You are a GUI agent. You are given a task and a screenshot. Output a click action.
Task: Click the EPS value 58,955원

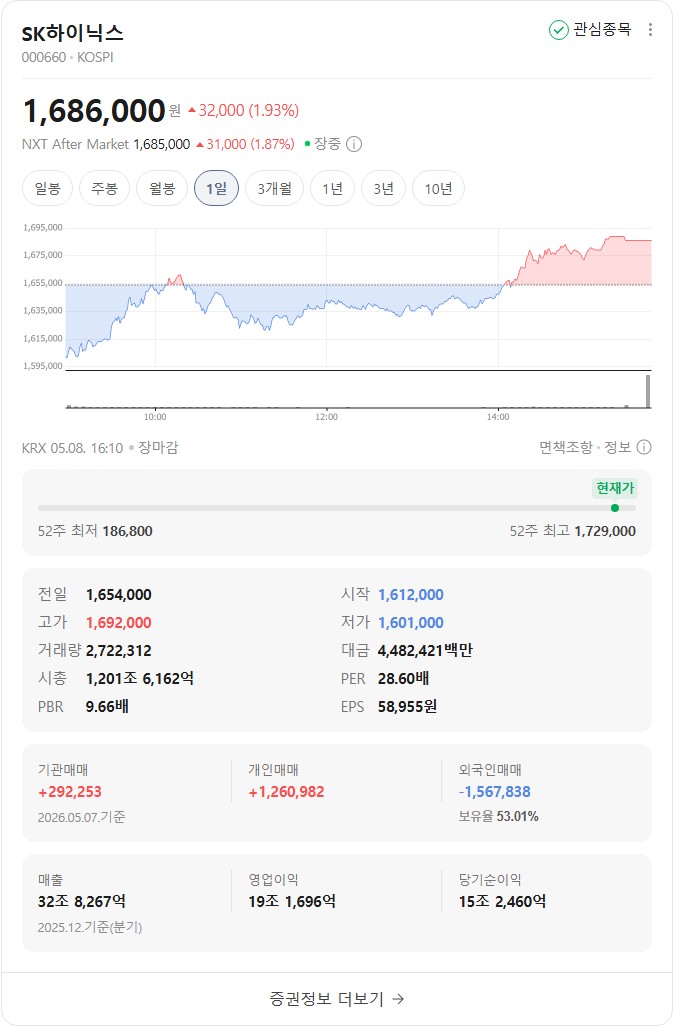[x=407, y=707]
